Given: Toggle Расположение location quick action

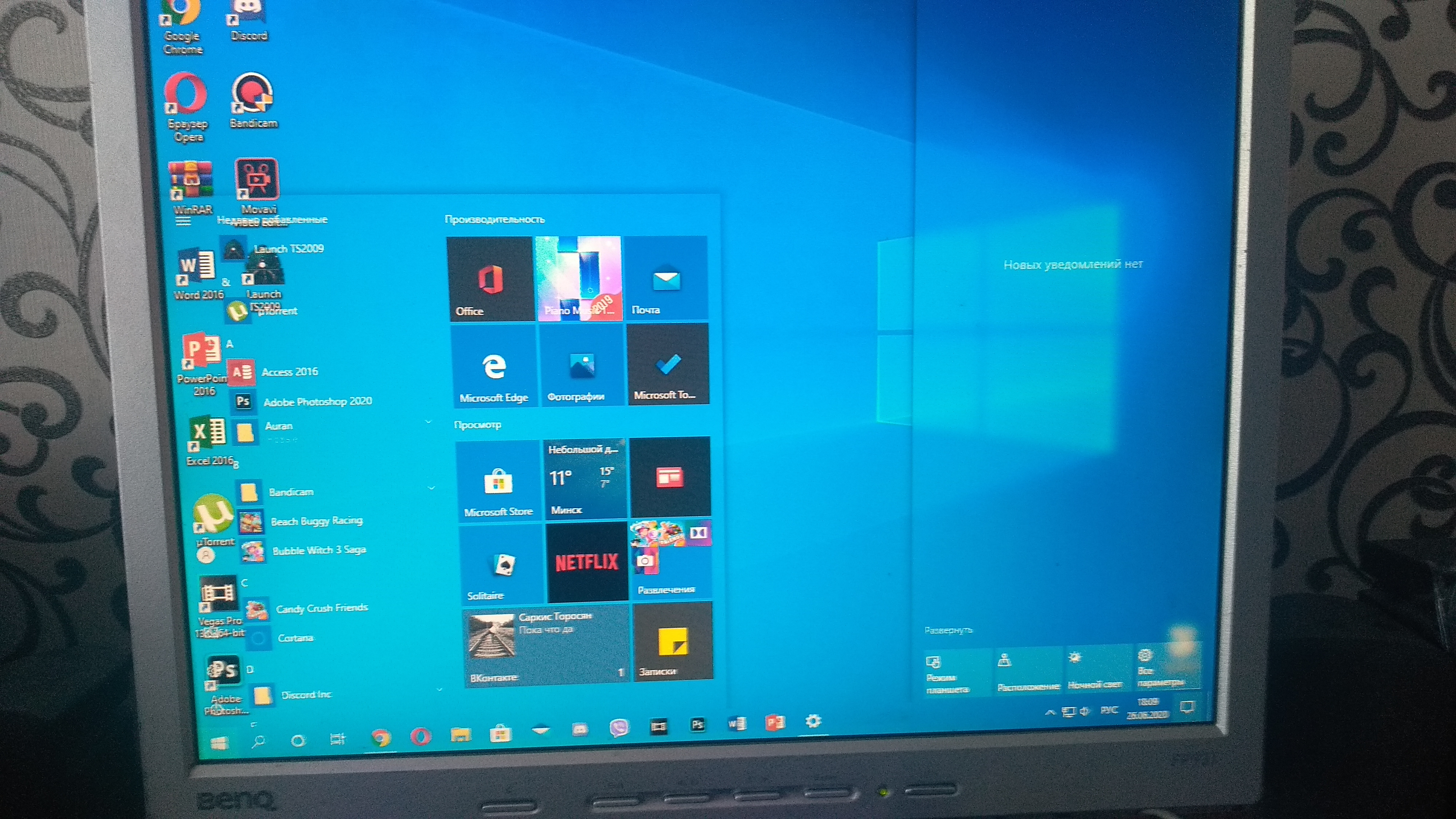Looking at the screenshot, I should pyautogui.click(x=1028, y=670).
